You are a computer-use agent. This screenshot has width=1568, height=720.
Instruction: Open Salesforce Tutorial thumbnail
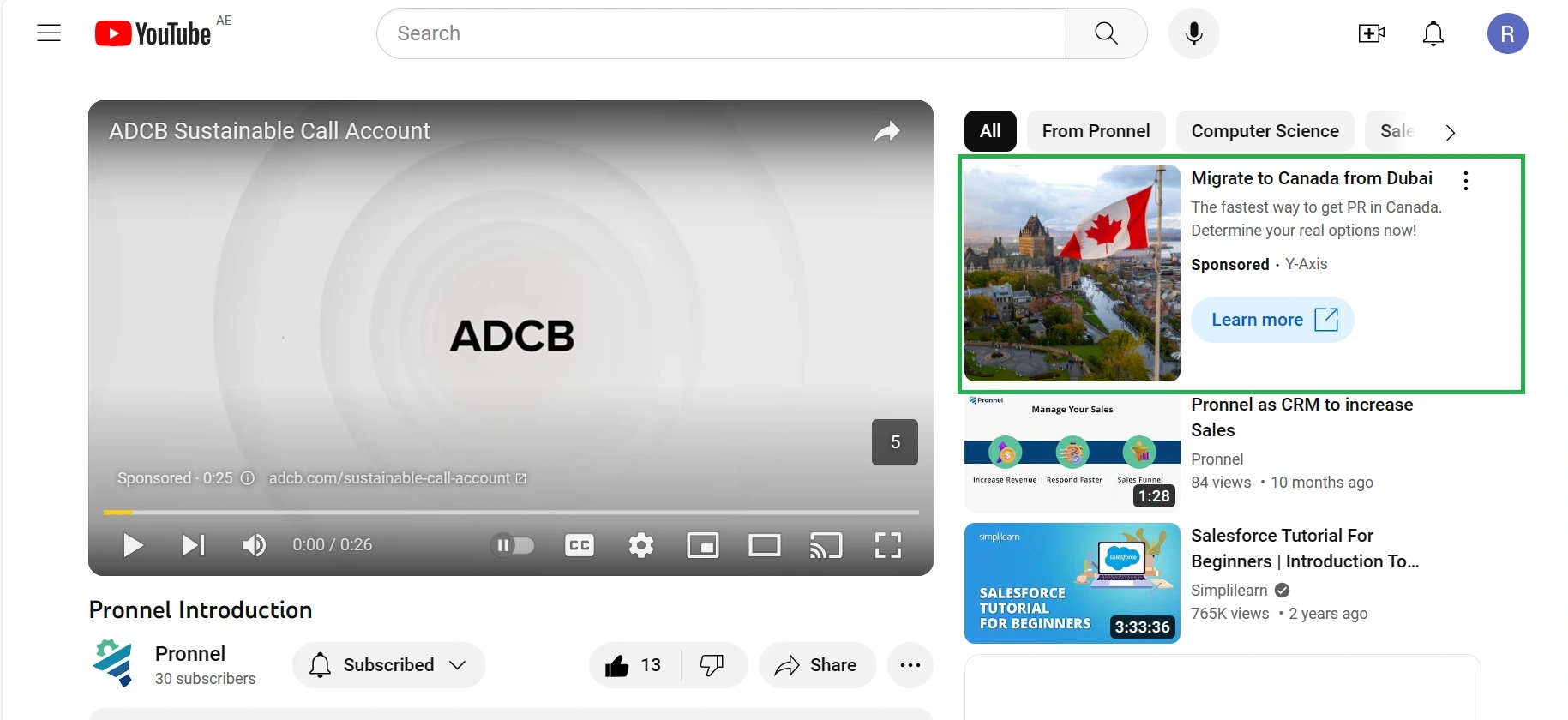[1072, 583]
